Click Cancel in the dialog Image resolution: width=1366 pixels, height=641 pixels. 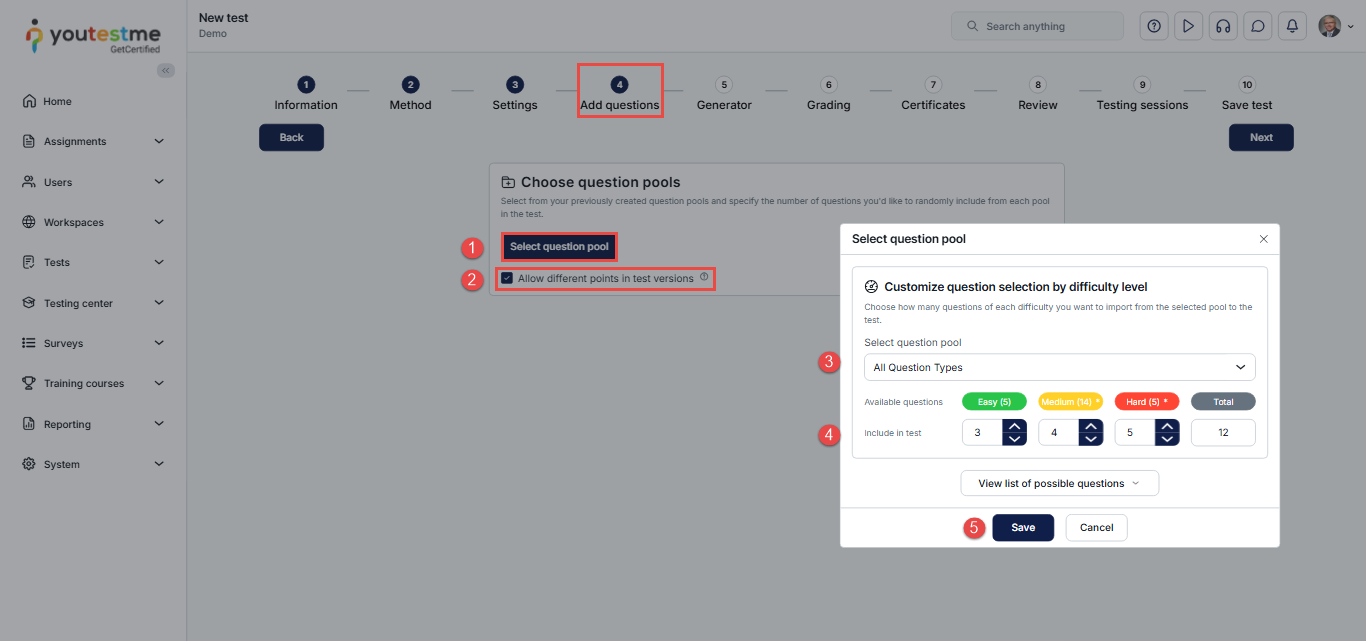tap(1096, 528)
